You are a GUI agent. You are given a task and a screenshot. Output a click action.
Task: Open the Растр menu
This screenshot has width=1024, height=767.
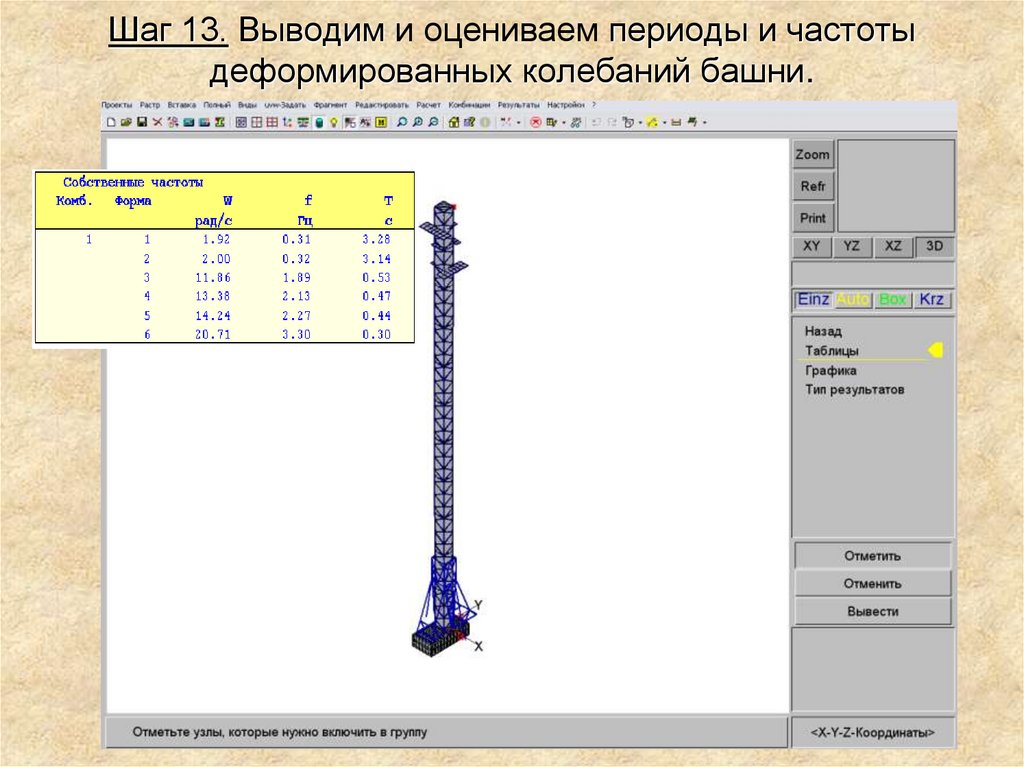[x=150, y=105]
